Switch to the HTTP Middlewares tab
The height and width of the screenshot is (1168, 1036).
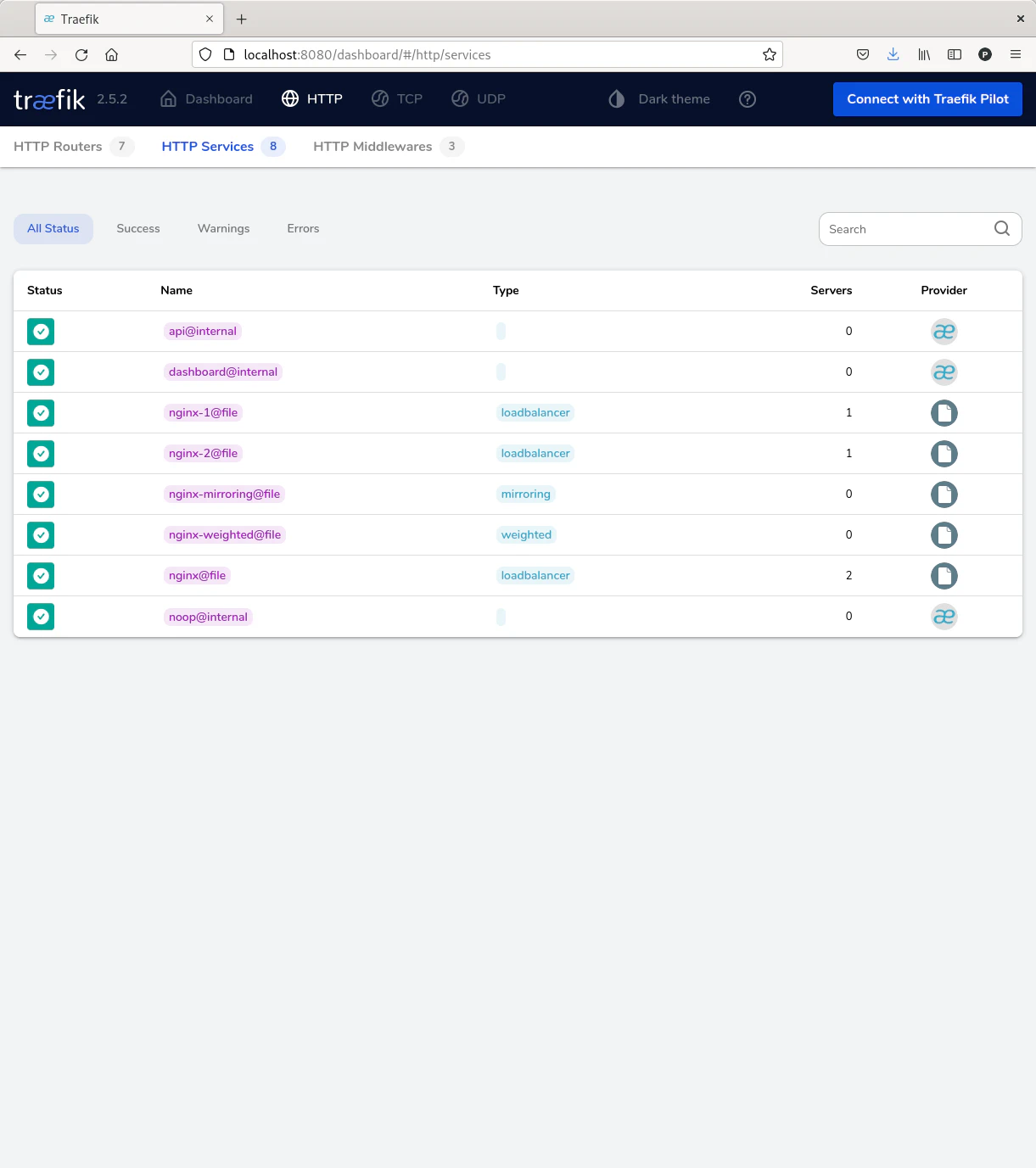click(x=372, y=147)
